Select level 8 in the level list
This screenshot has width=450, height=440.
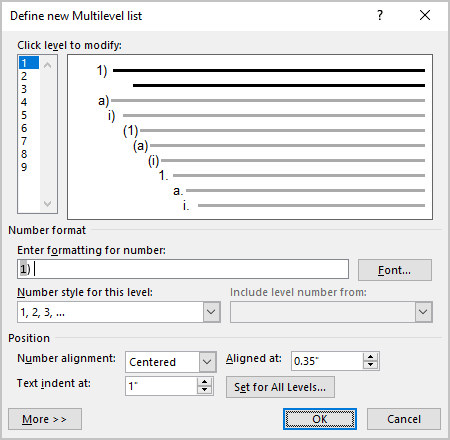[29, 154]
